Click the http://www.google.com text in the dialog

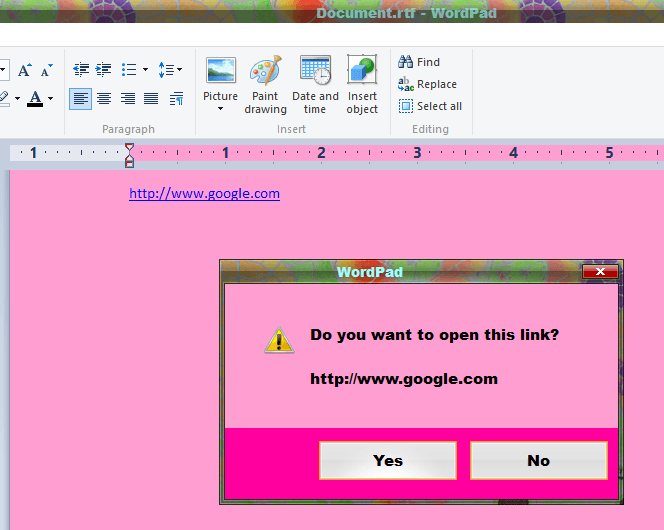404,379
